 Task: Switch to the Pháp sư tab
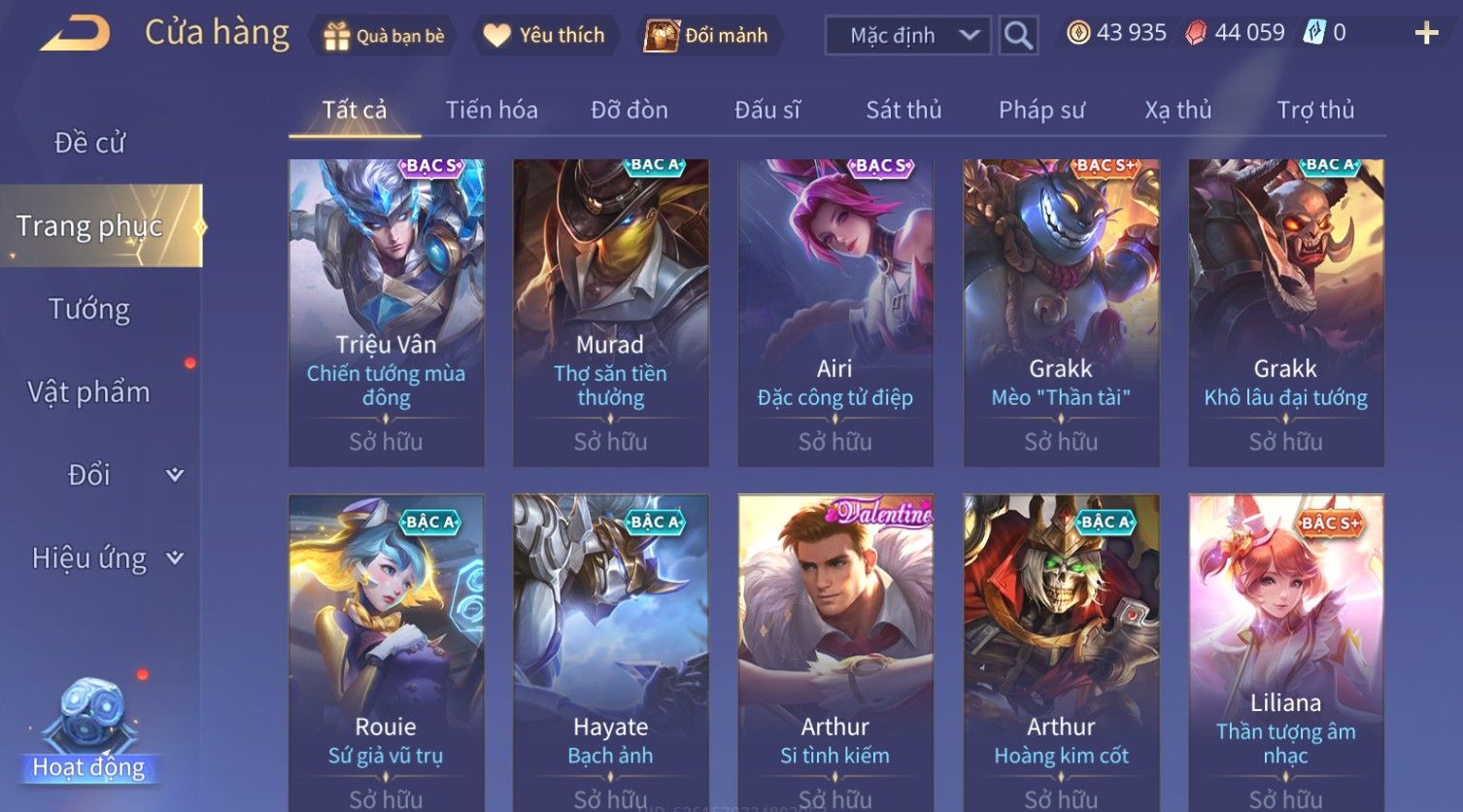[x=1041, y=110]
